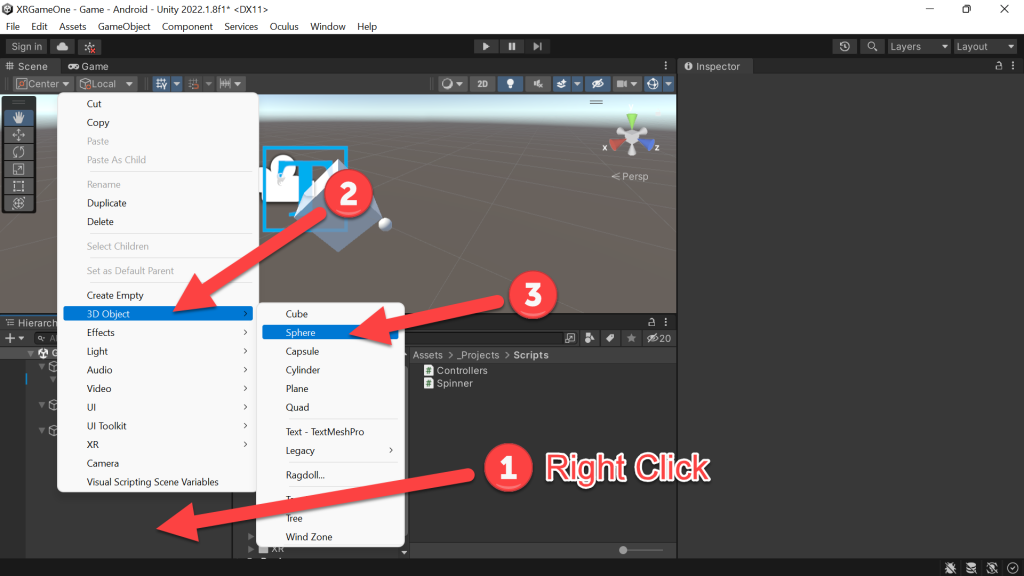Screen dimensions: 1024x576
Task: Click the Search by Label icon
Action: pyautogui.click(x=610, y=338)
